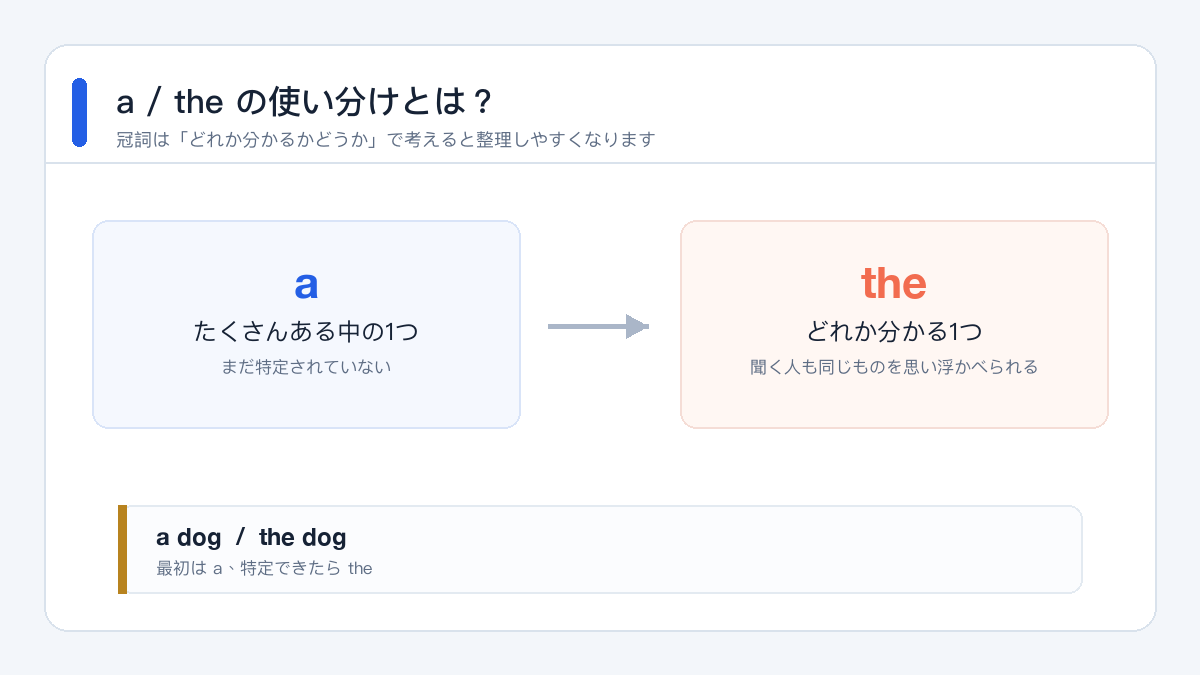Select the text たくさんある中の1つ
Image resolution: width=1200 pixels, height=675 pixels.
[x=306, y=331]
